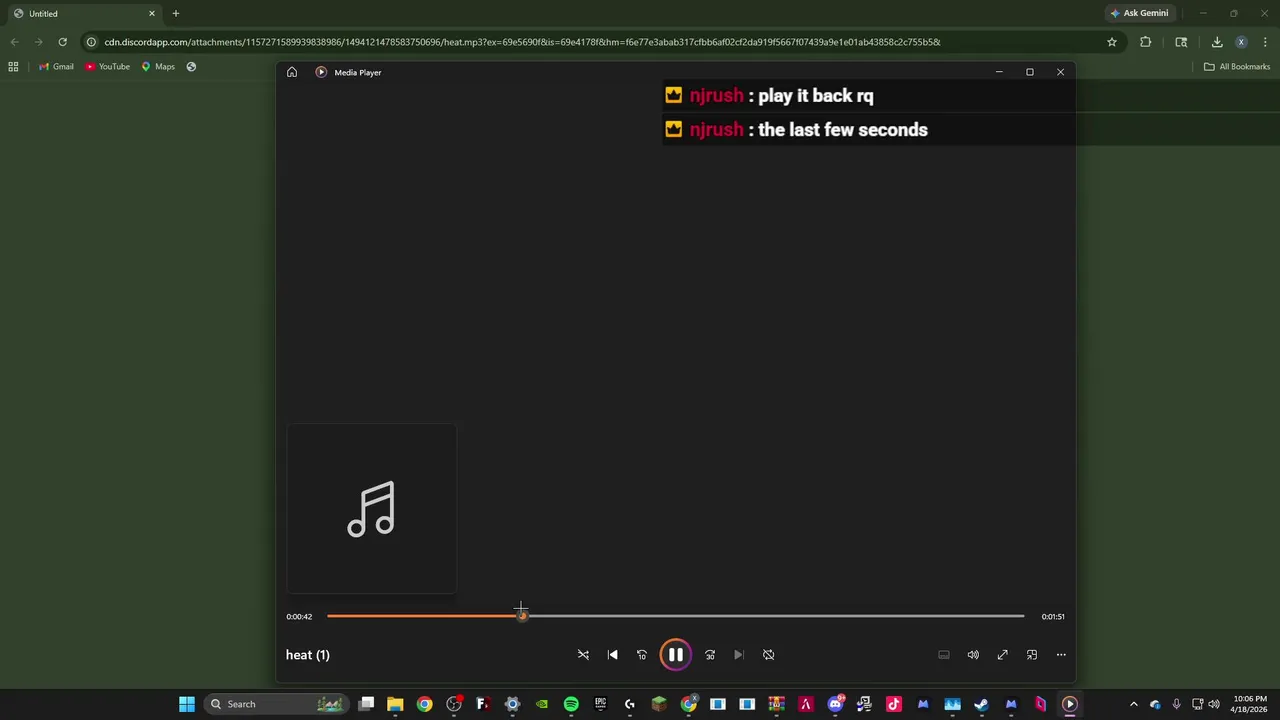Image resolution: width=1280 pixels, height=720 pixels.
Task: Open Minecraft from the taskbar
Action: point(659,704)
